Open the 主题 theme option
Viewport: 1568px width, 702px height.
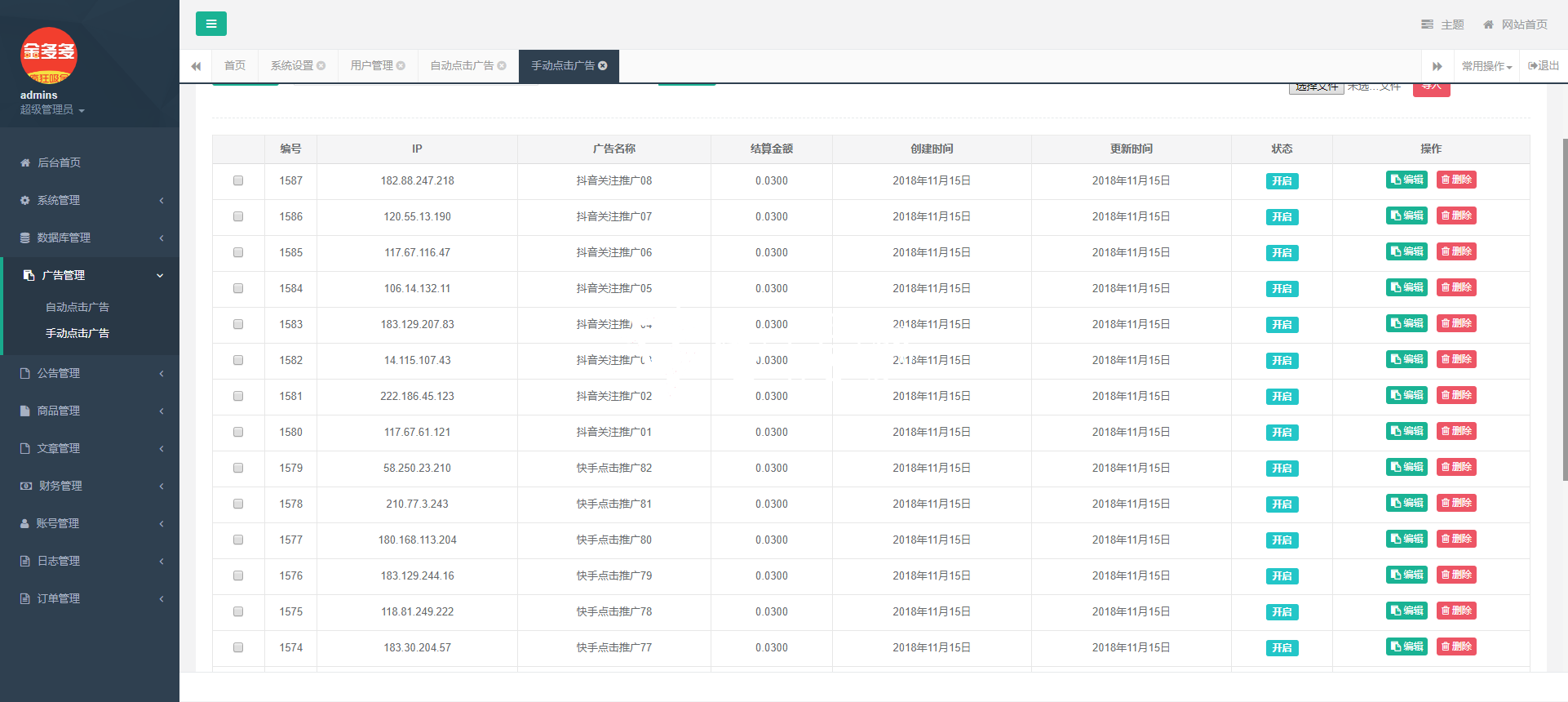[x=1442, y=24]
